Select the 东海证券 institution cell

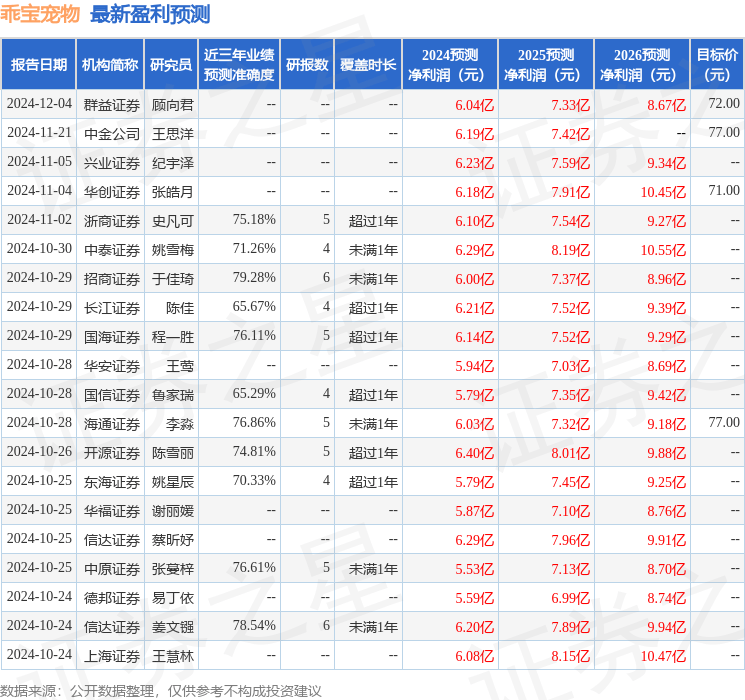pos(112,482)
